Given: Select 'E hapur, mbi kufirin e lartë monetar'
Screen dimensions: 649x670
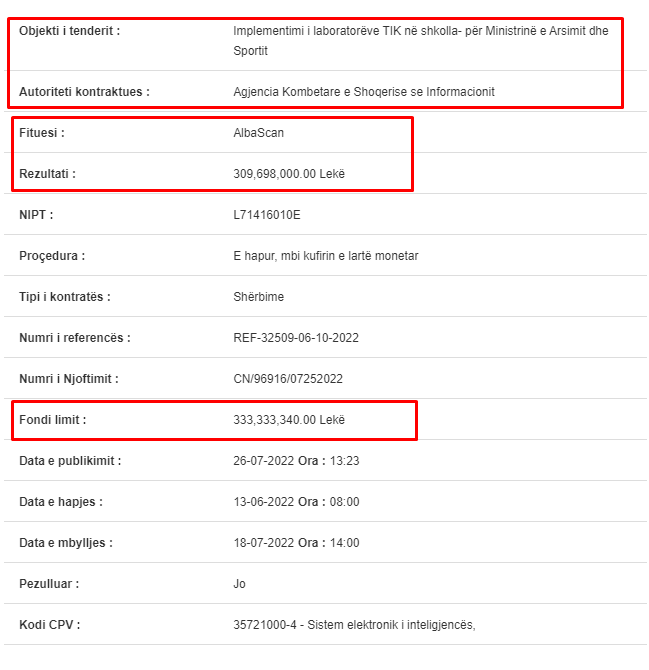Looking at the screenshot, I should tap(326, 256).
